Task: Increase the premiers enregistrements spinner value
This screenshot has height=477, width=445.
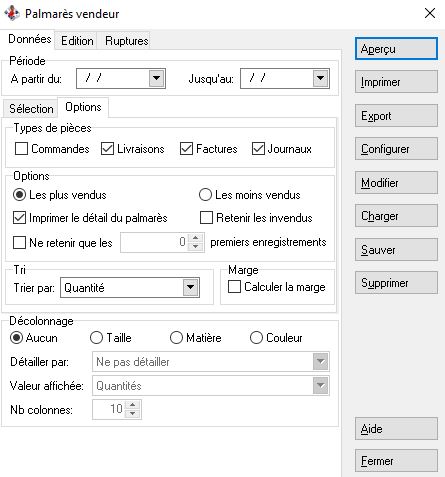Action: [195, 238]
